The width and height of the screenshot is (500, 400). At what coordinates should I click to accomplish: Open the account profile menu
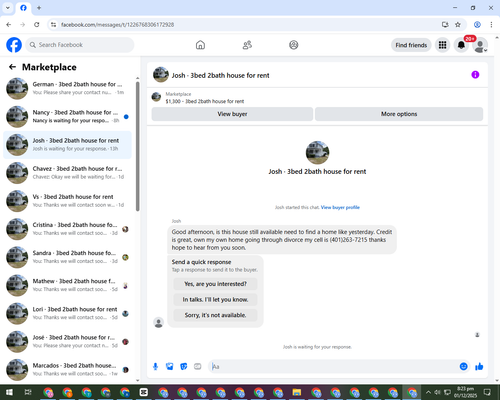coord(480,45)
